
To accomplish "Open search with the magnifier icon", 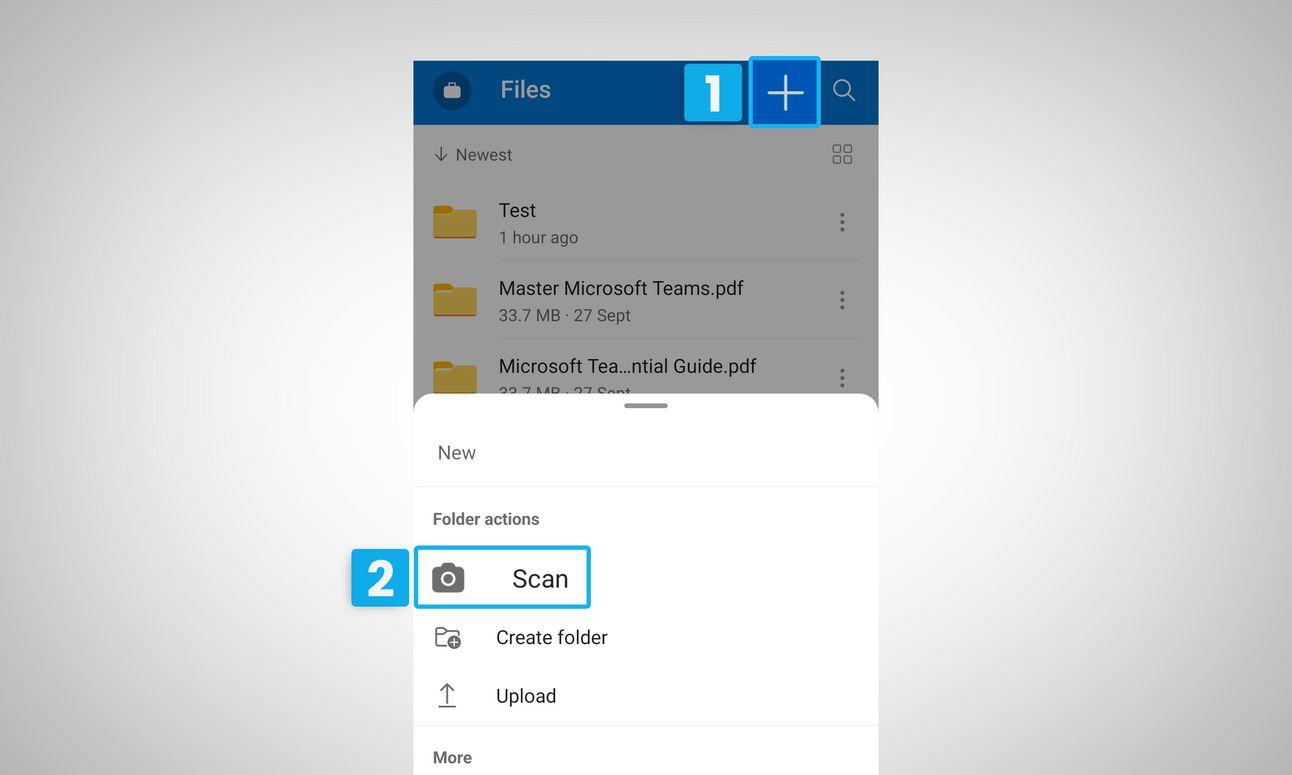I will [x=844, y=91].
